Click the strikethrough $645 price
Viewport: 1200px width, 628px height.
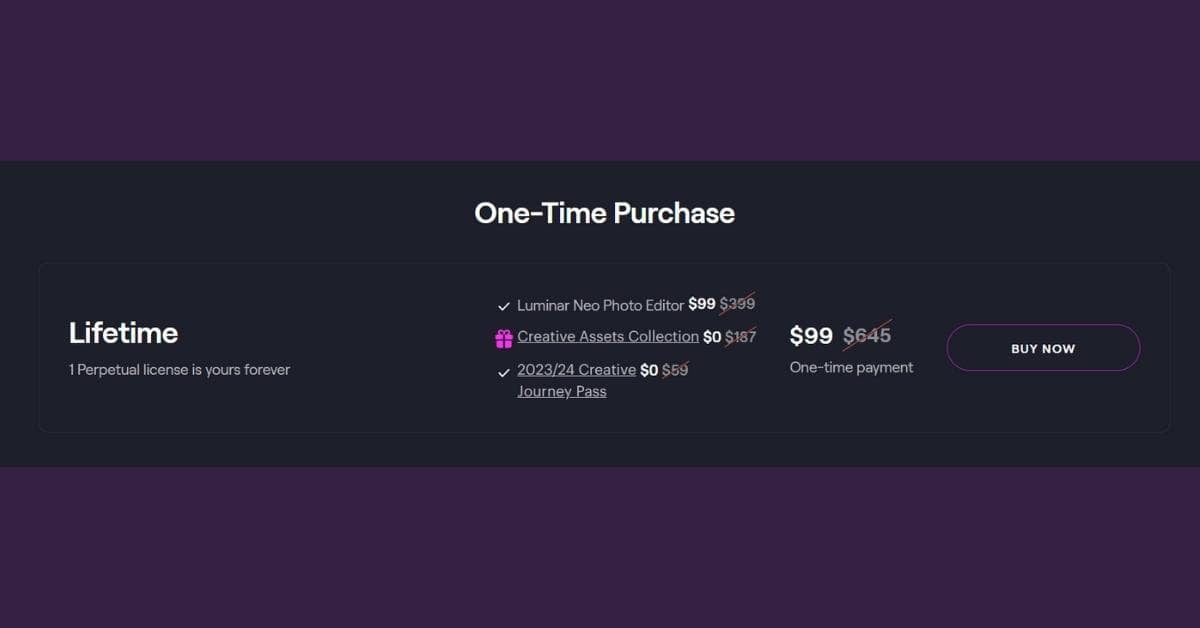tap(866, 335)
